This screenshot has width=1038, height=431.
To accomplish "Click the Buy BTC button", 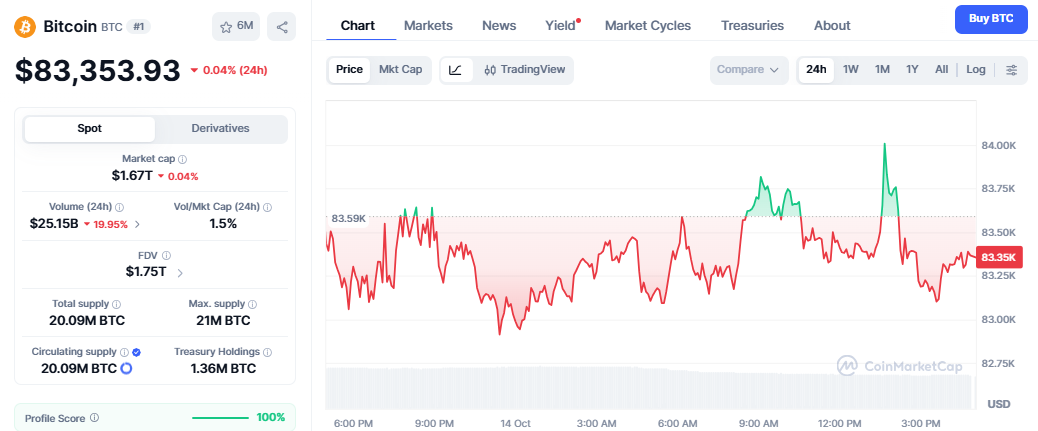I will (x=991, y=19).
